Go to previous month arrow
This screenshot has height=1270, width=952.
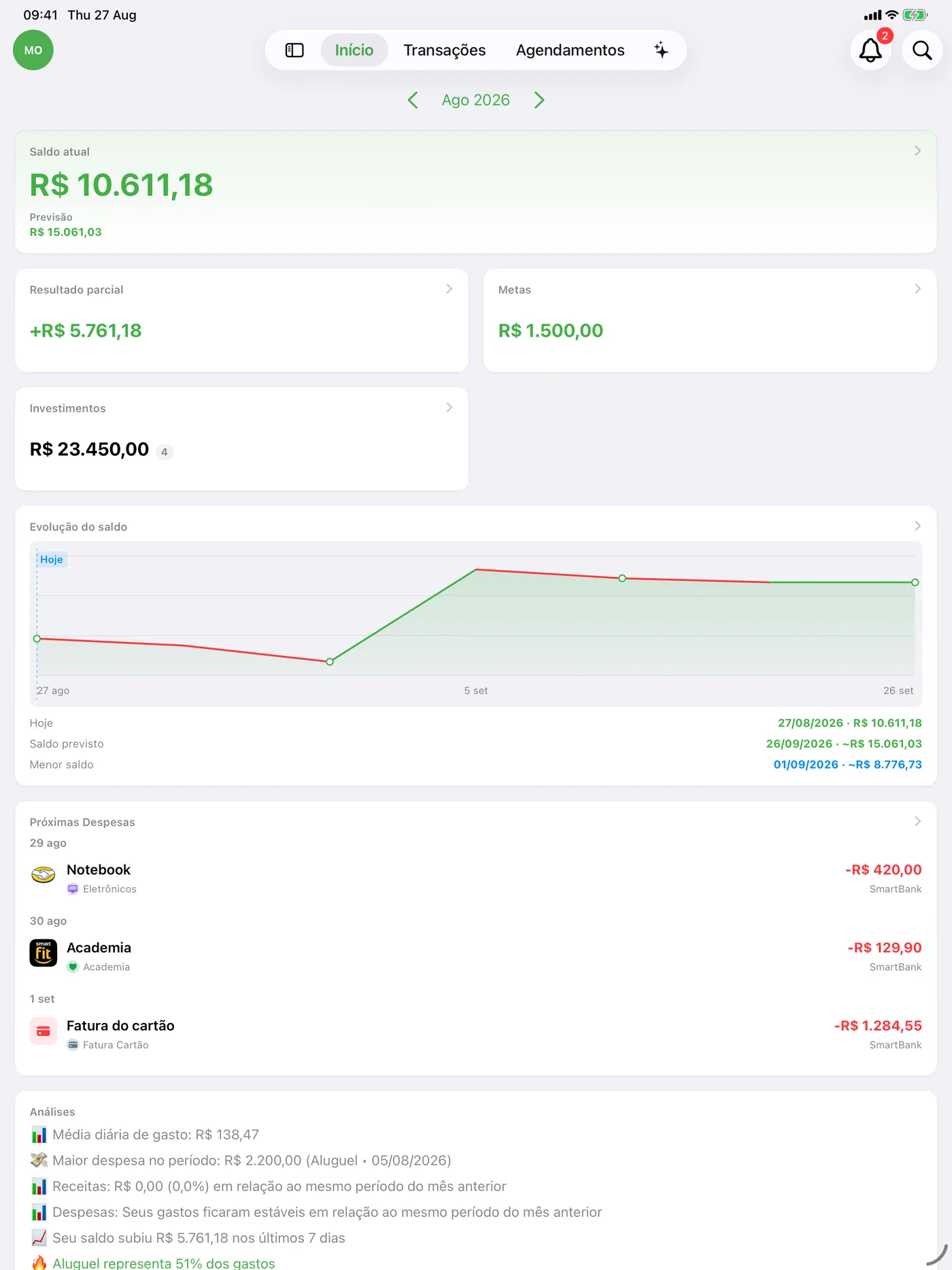click(413, 100)
